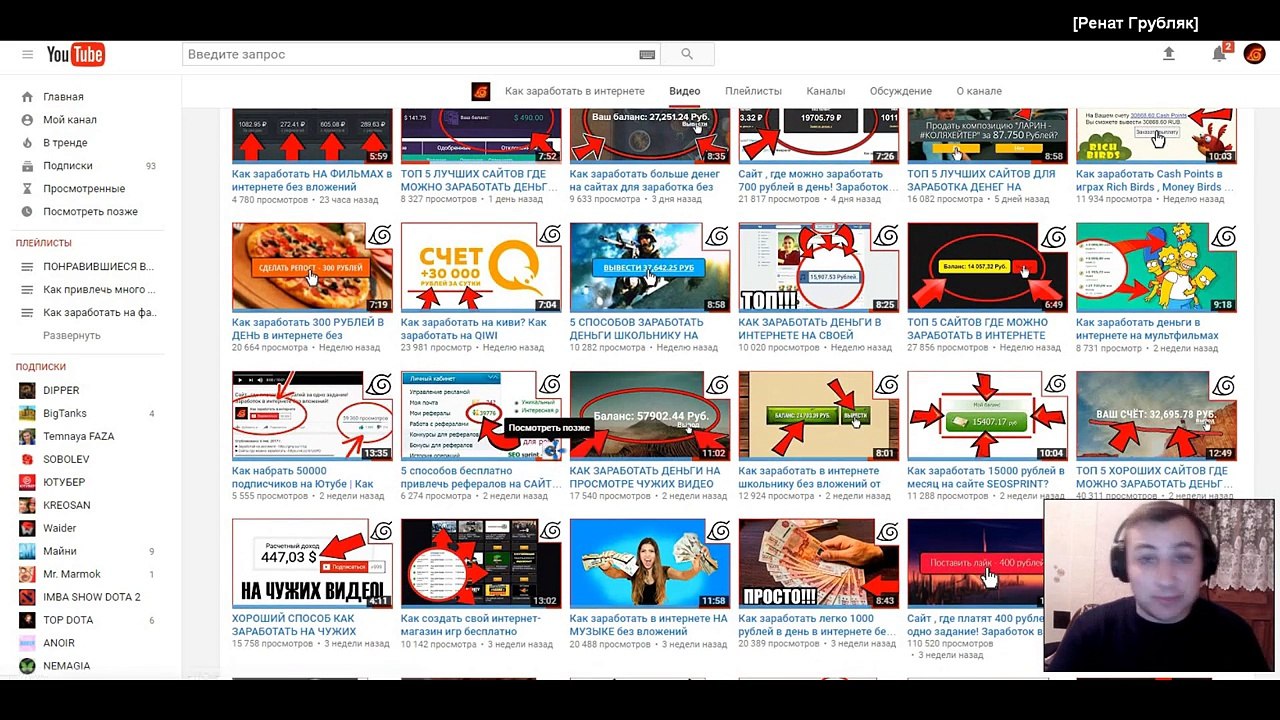This screenshot has height=720, width=1280.
Task: Open the 50000 subscribers video thumbnail
Action: coord(312,416)
